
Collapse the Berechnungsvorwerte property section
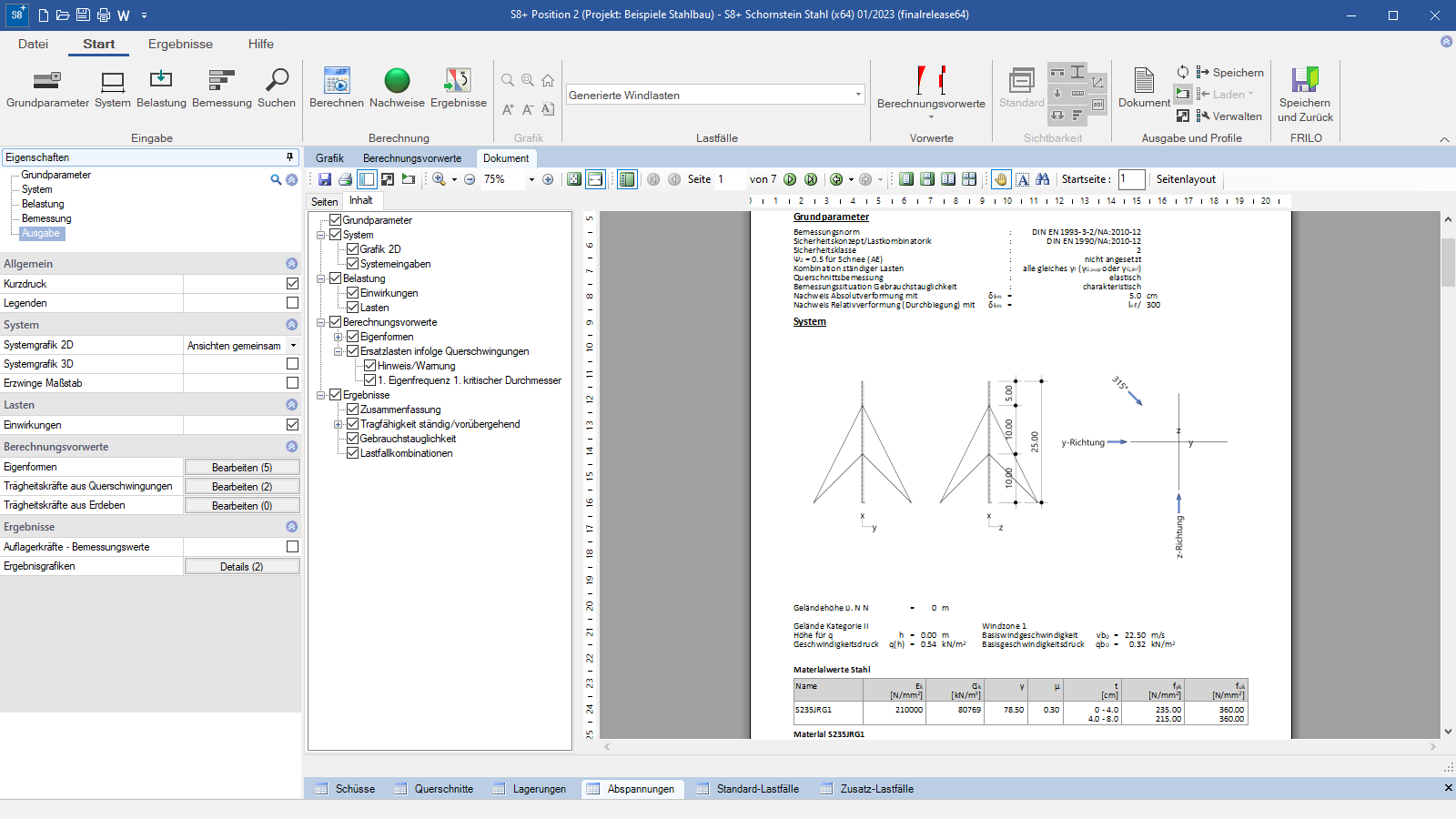(291, 447)
